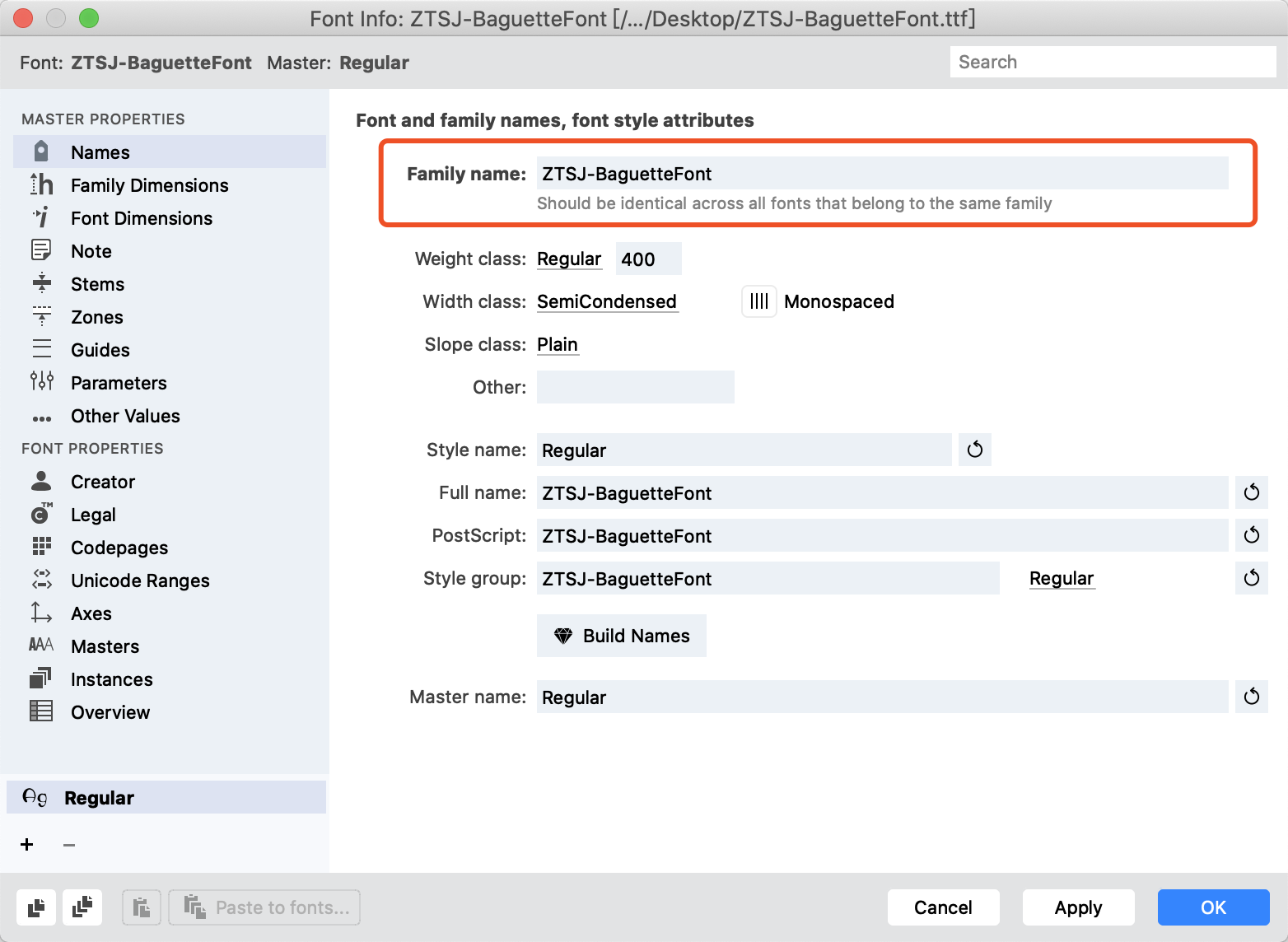Click the Search field
The height and width of the screenshot is (942, 1288).
1113,62
